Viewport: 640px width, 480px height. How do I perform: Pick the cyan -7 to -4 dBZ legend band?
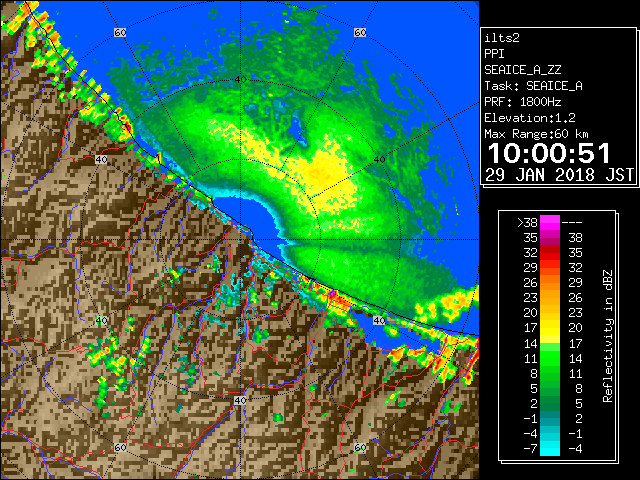point(550,448)
